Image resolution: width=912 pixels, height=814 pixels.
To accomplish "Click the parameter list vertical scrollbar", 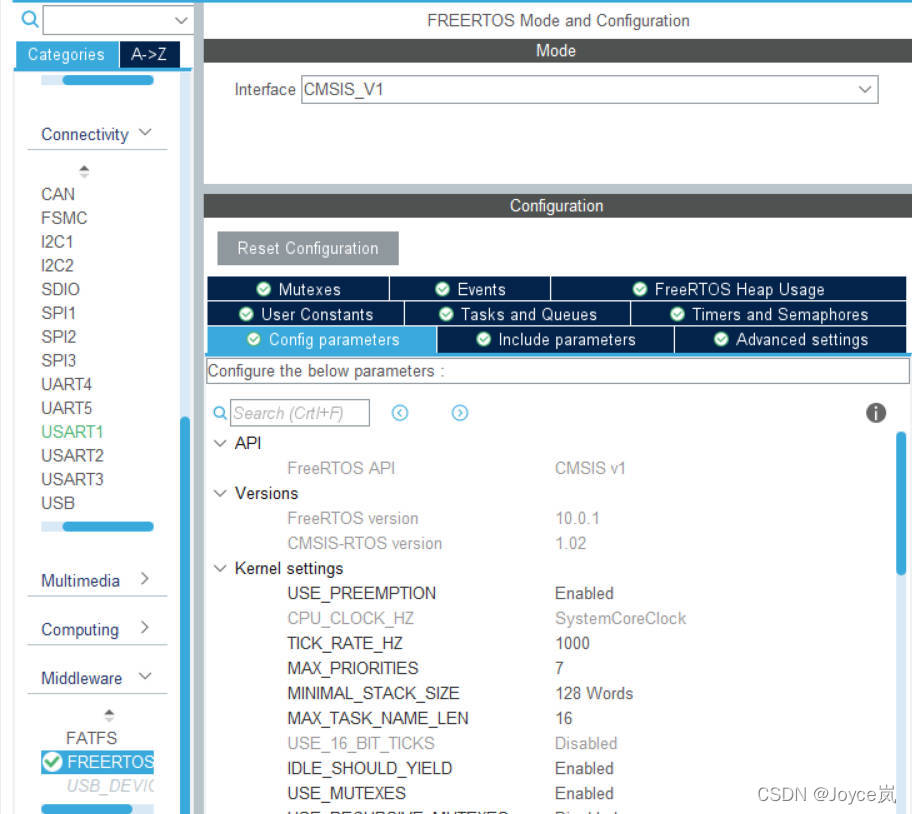I will [x=901, y=503].
